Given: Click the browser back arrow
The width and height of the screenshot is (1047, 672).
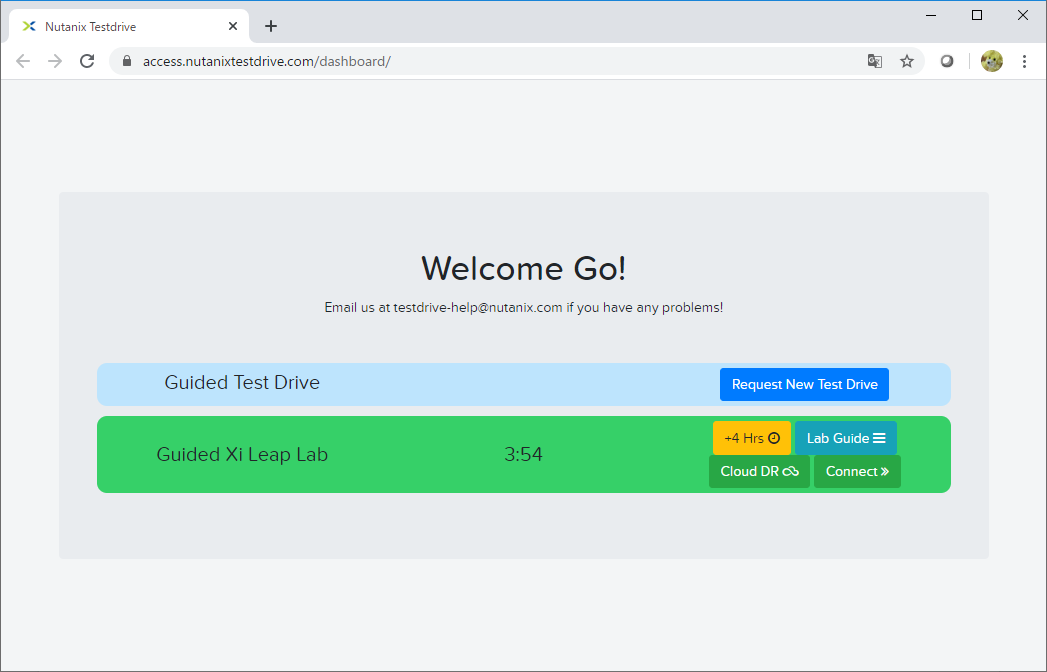Looking at the screenshot, I should click(x=23, y=61).
